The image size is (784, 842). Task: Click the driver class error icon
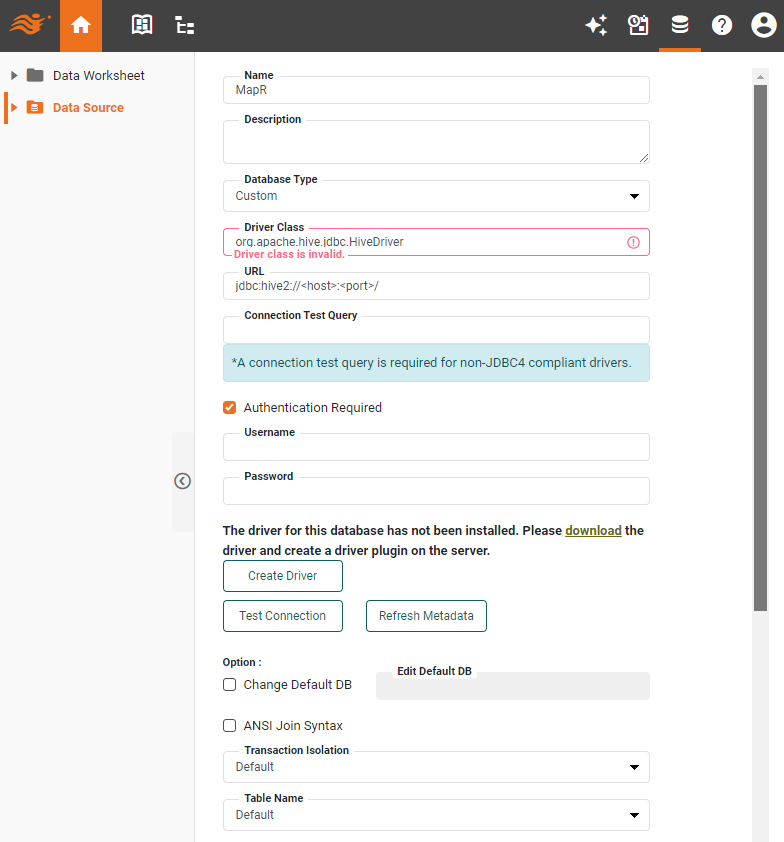point(634,242)
